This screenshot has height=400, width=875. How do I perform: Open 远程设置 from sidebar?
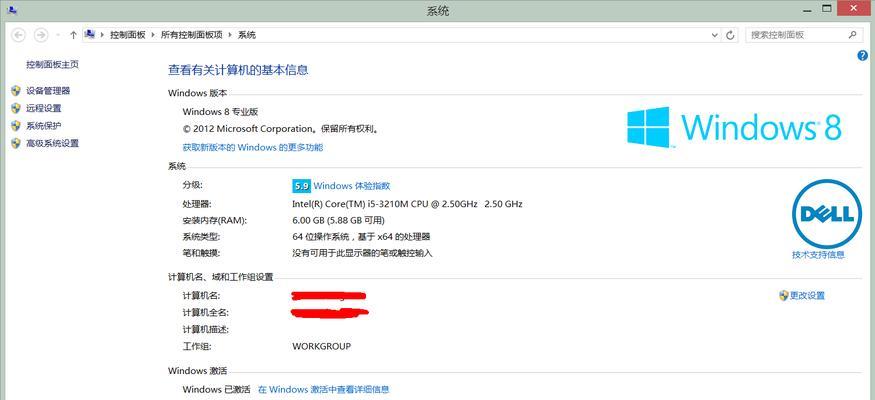tap(44, 108)
